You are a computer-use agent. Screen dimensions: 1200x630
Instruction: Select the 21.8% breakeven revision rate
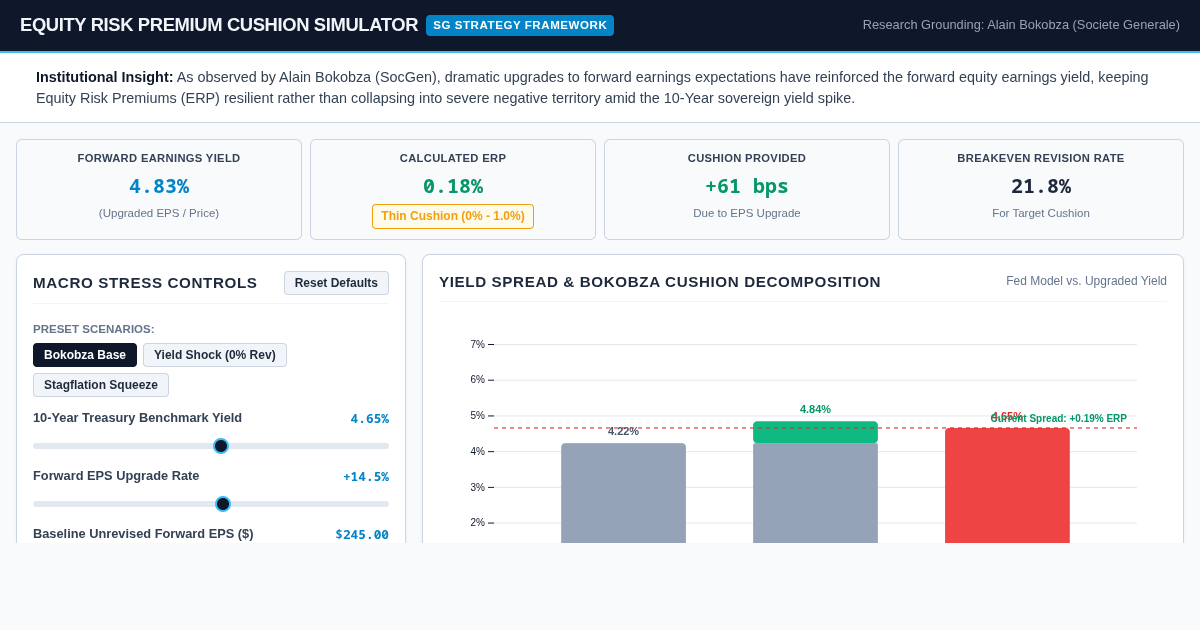(x=1041, y=186)
